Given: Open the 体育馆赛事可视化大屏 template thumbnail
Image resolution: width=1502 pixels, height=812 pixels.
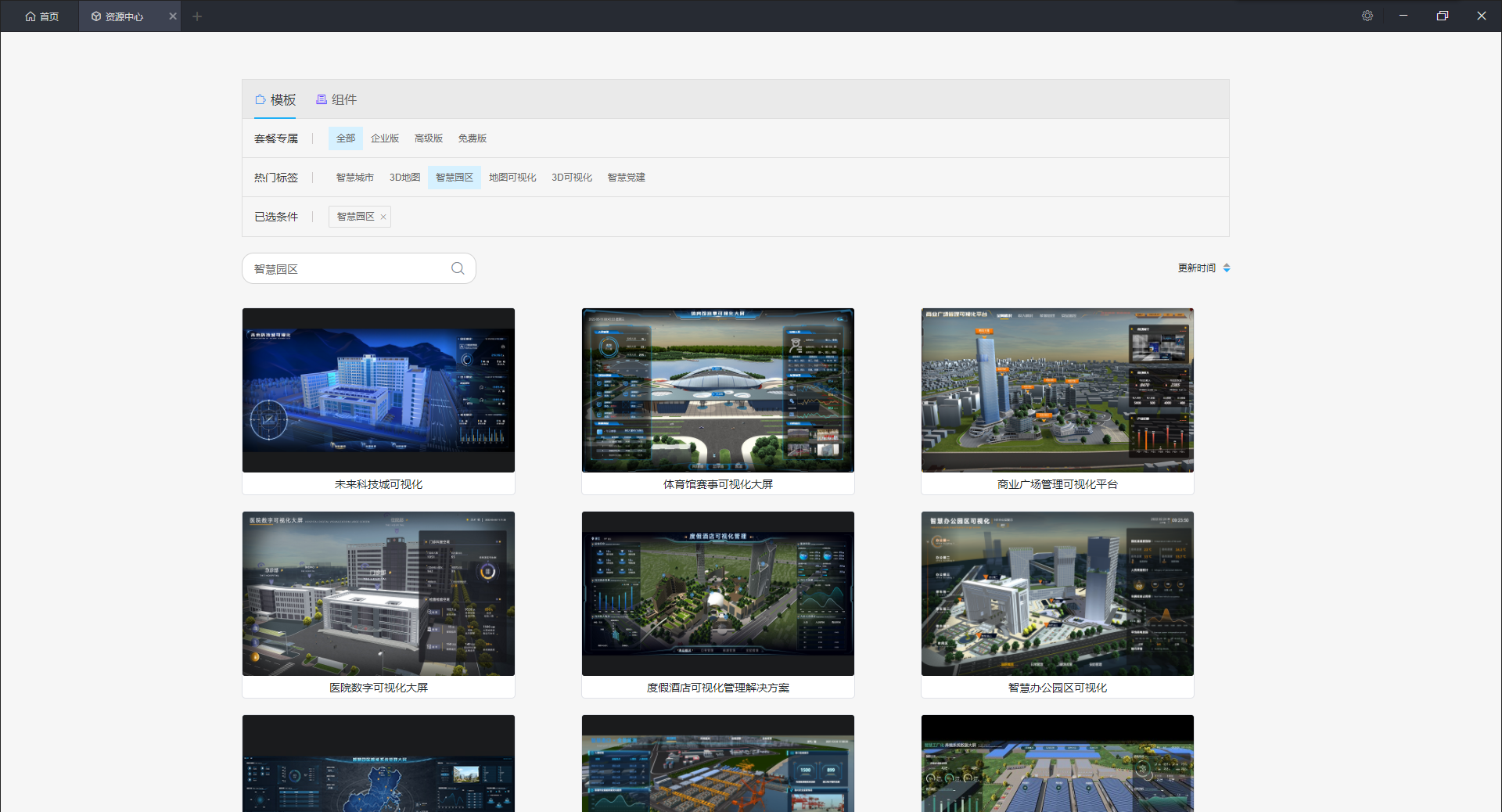Looking at the screenshot, I should click(x=718, y=390).
